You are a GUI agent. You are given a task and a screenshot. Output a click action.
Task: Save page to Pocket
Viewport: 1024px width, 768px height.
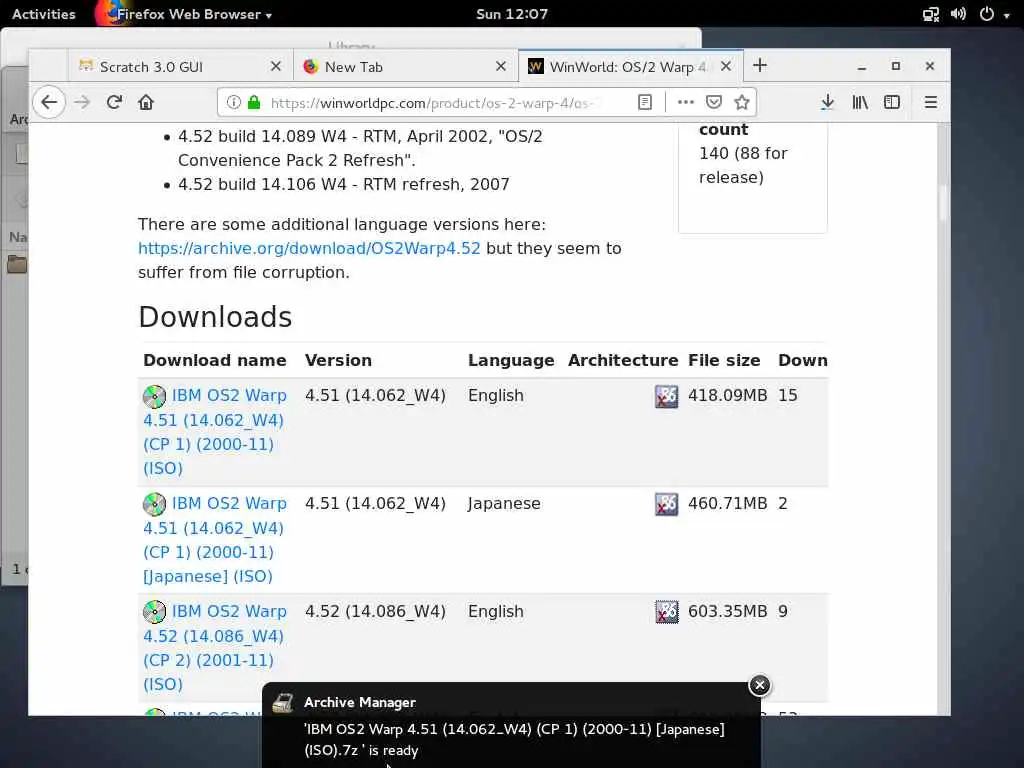click(x=714, y=103)
